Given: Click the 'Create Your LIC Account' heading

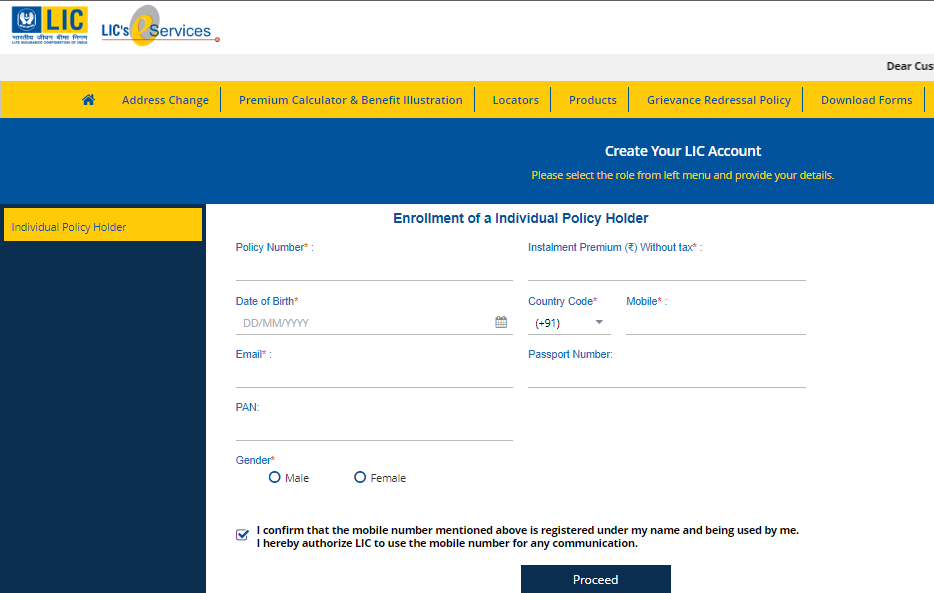Looking at the screenshot, I should (x=683, y=151).
